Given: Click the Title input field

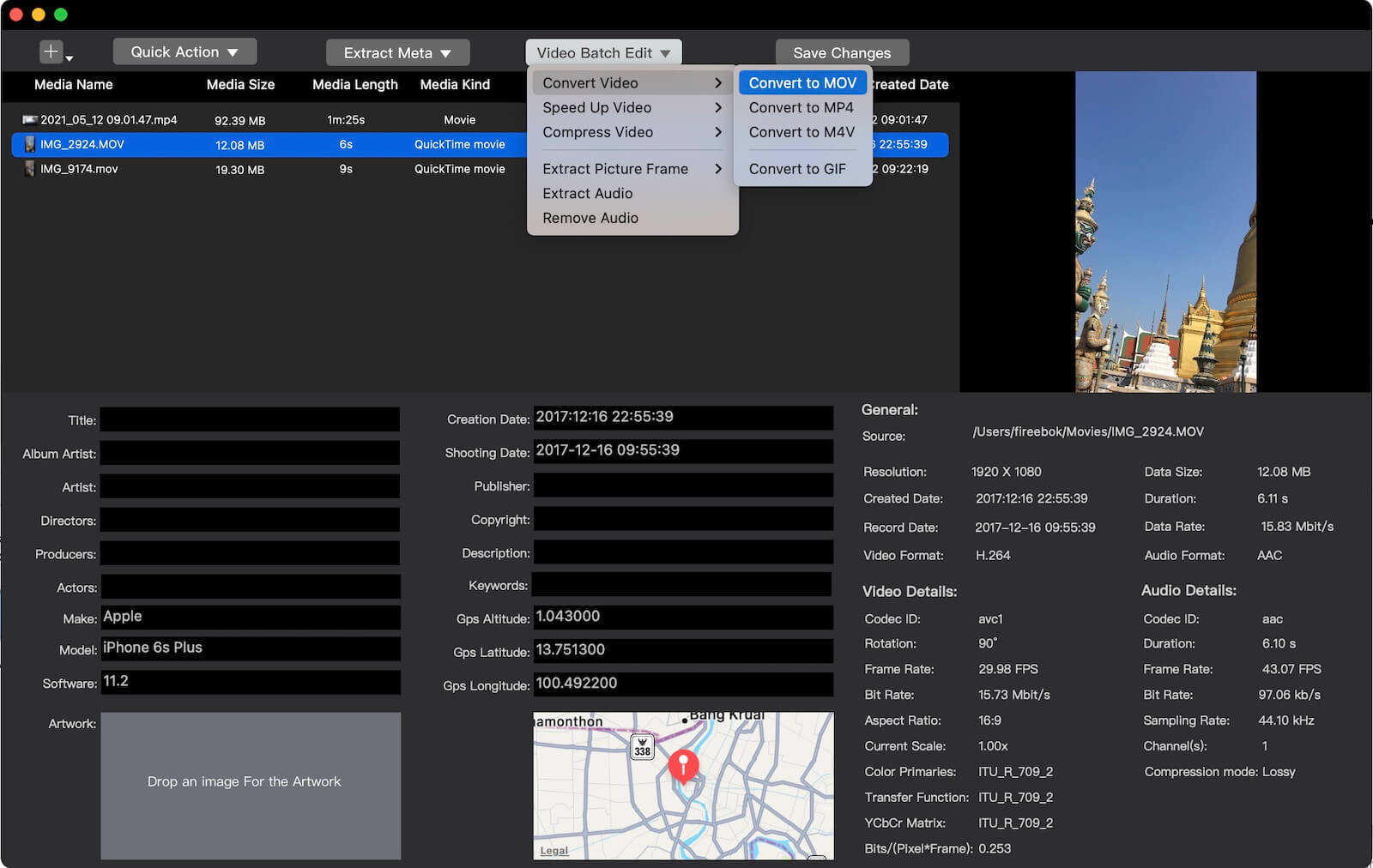Looking at the screenshot, I should [250, 420].
